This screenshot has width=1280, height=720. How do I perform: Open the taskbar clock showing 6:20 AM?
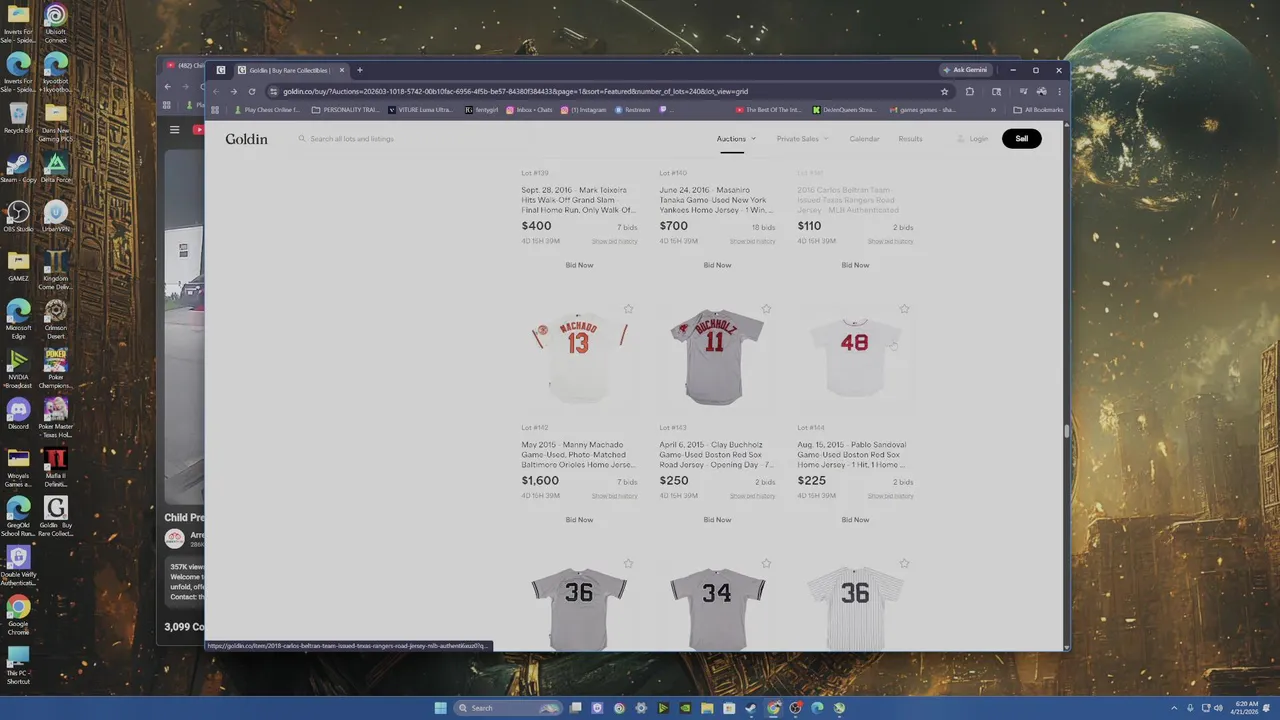pos(1246,708)
